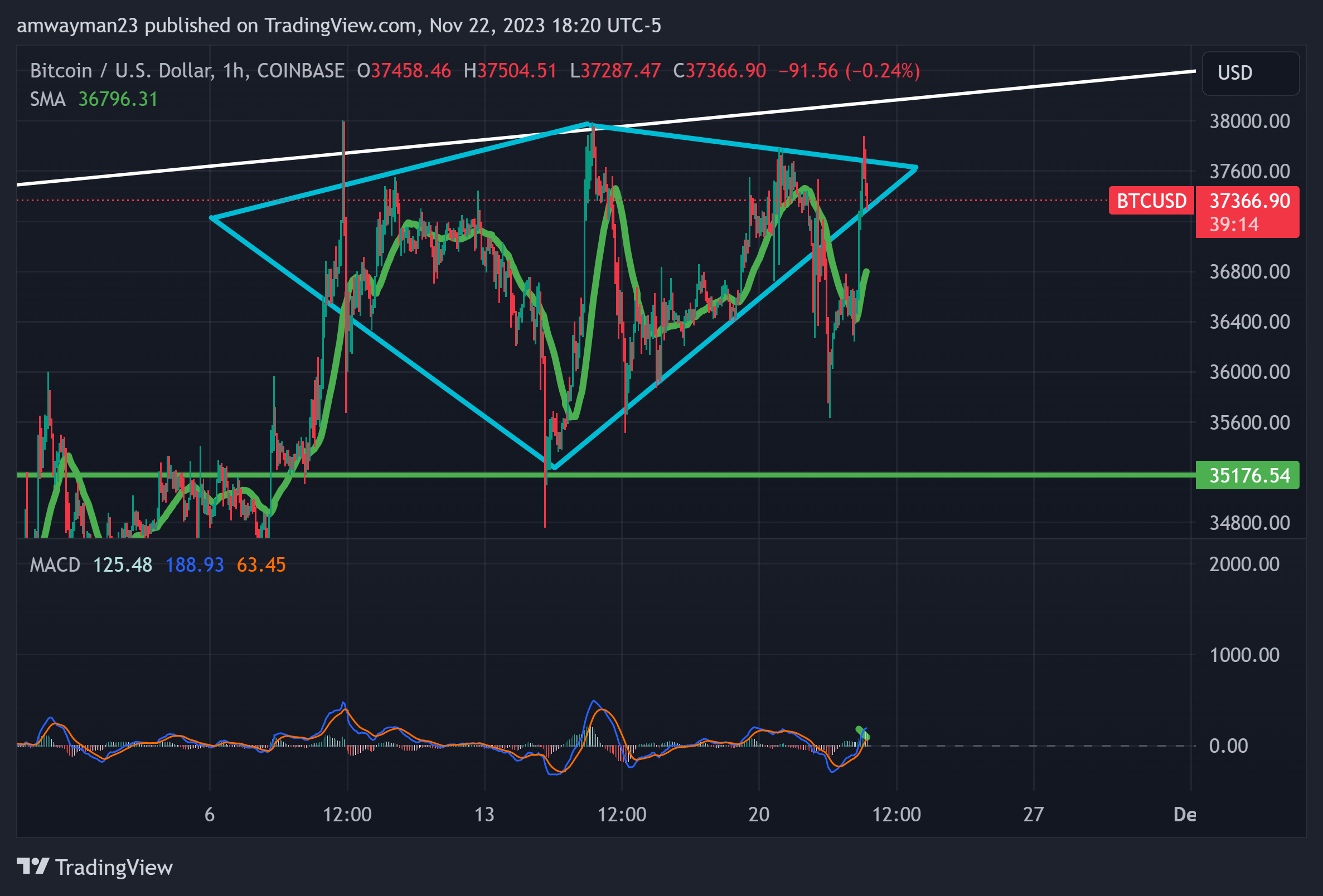Click the SMA value 36796.31
Screen dimensions: 1323x896
(118, 99)
